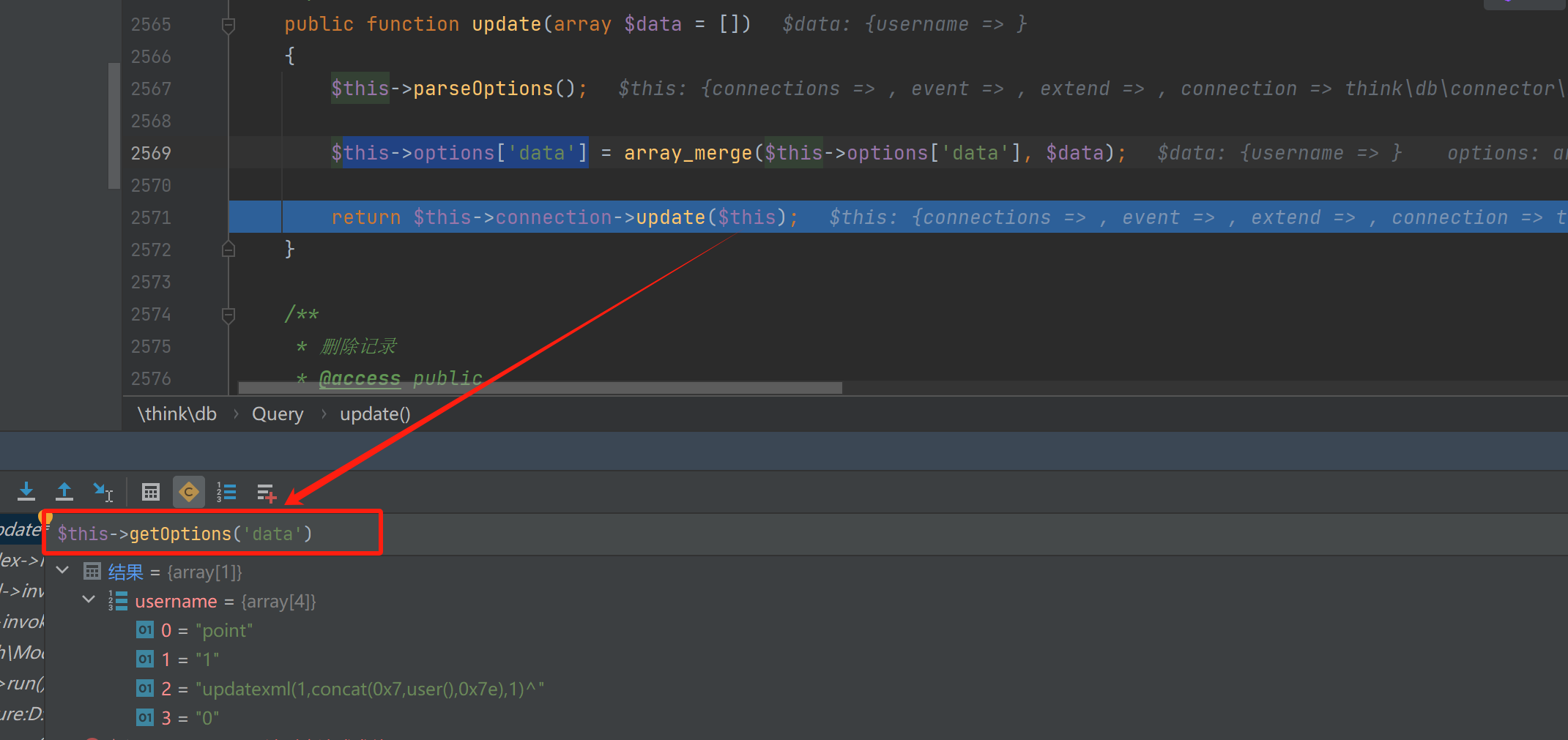
Task: Click the numbered list sort icon
Action: point(226,492)
